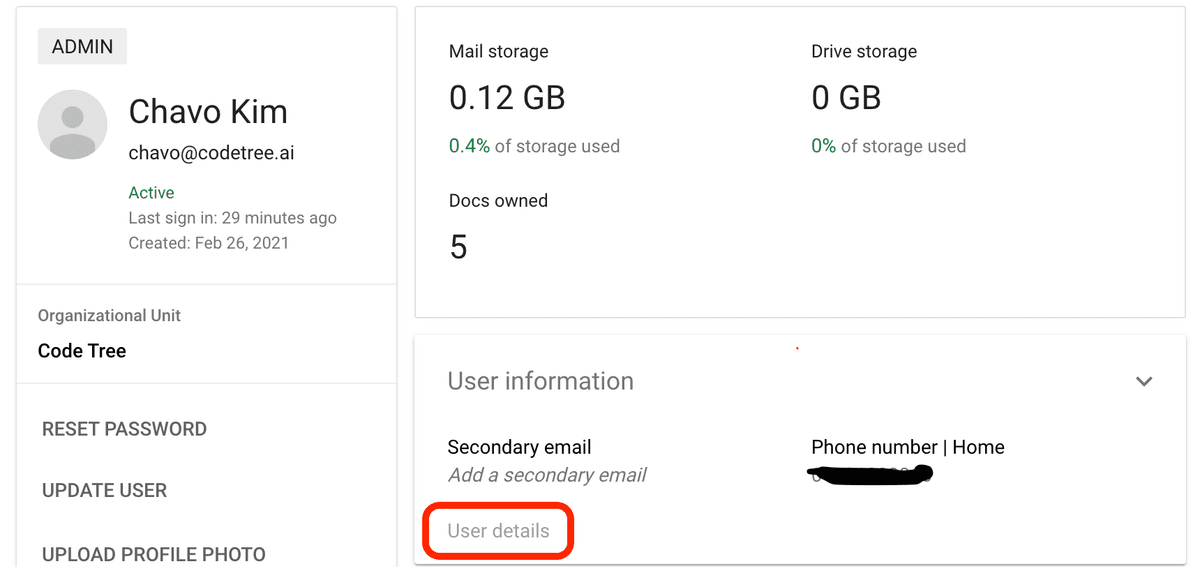Click Add a secondary email field
The height and width of the screenshot is (567, 1200).
point(547,475)
